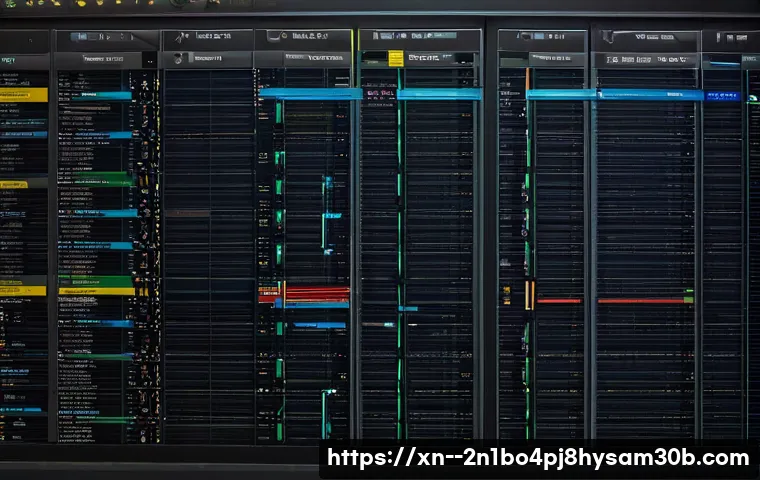Screen dimensions: 760x480
Task: Select the bright green bar above the yellow bar
Action: (x=96, y=282)
